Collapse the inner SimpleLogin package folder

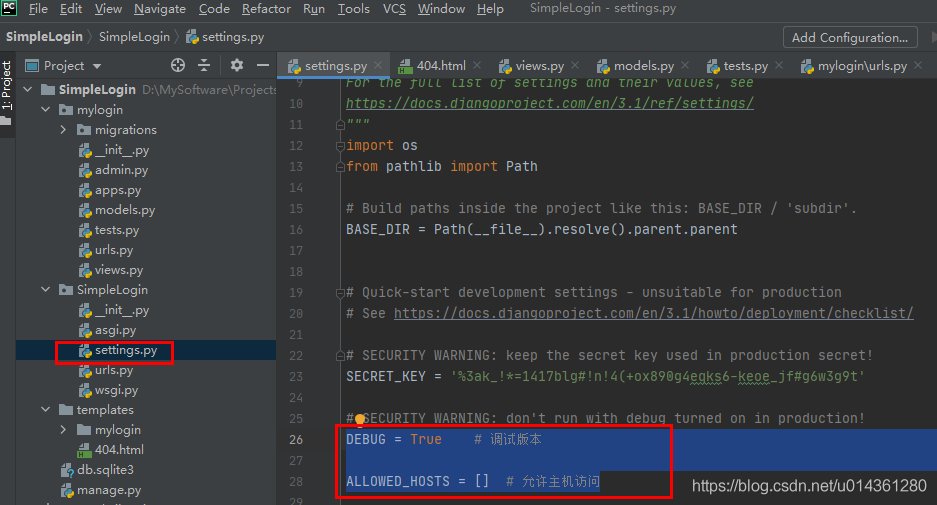[x=45, y=290]
